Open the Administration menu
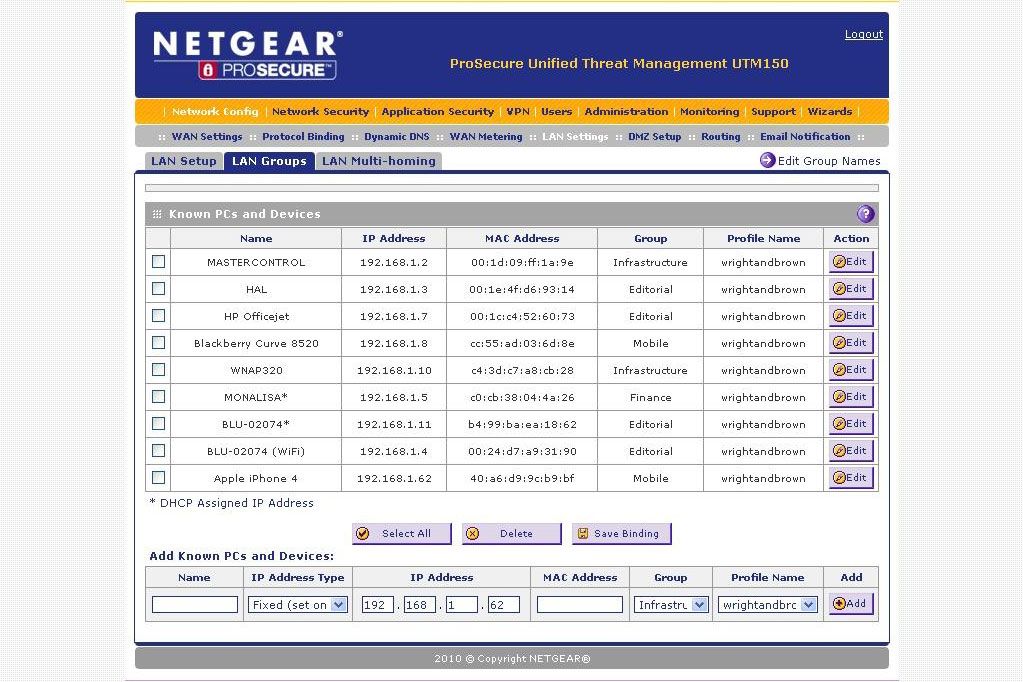This screenshot has height=682, width=1023. 626,112
